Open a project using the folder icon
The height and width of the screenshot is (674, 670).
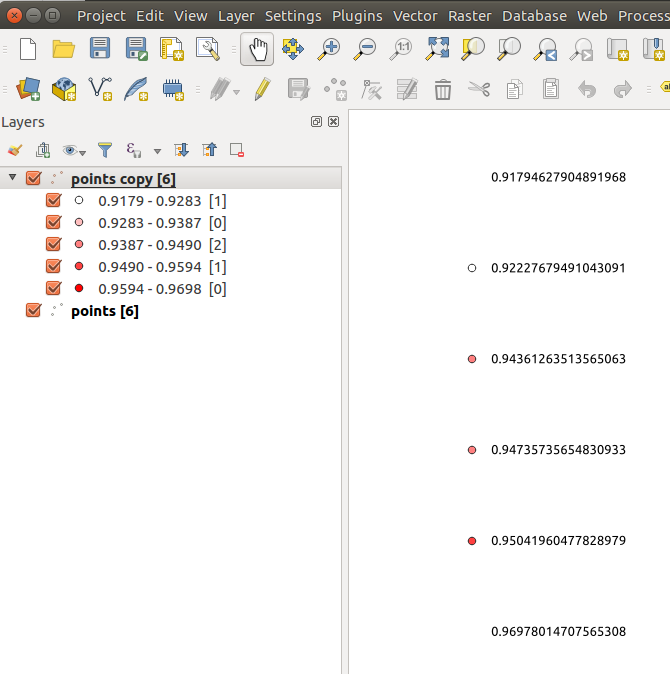click(x=64, y=49)
